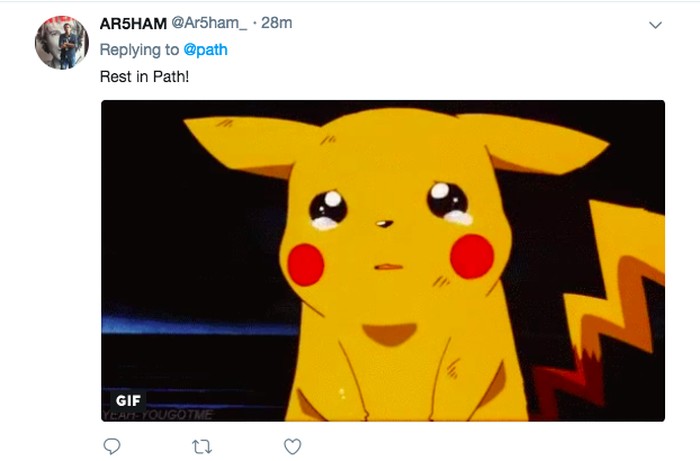Open AR5HAM's profile picture

pyautogui.click(x=62, y=42)
